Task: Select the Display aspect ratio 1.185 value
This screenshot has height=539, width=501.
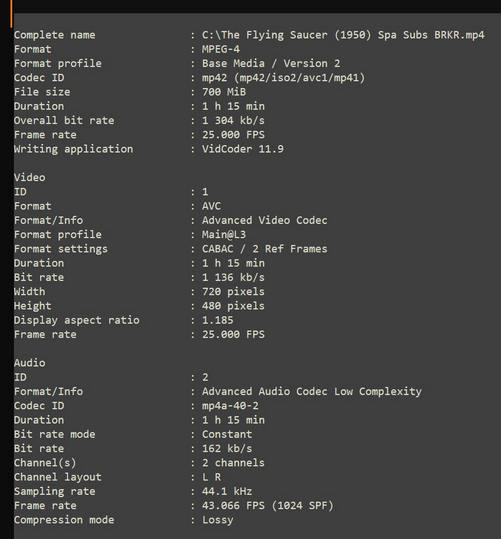Action: coord(218,320)
